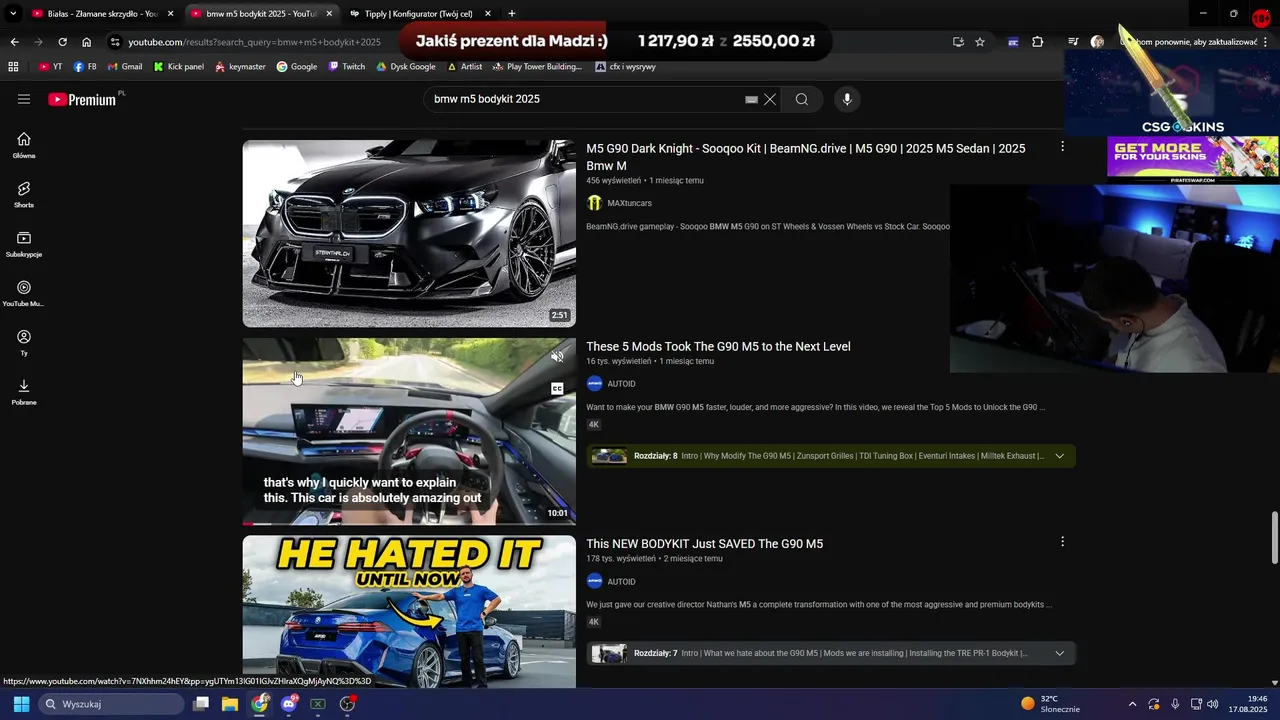Click the HE HATED IT video thumbnail
Viewport: 1280px width, 720px height.
[409, 612]
